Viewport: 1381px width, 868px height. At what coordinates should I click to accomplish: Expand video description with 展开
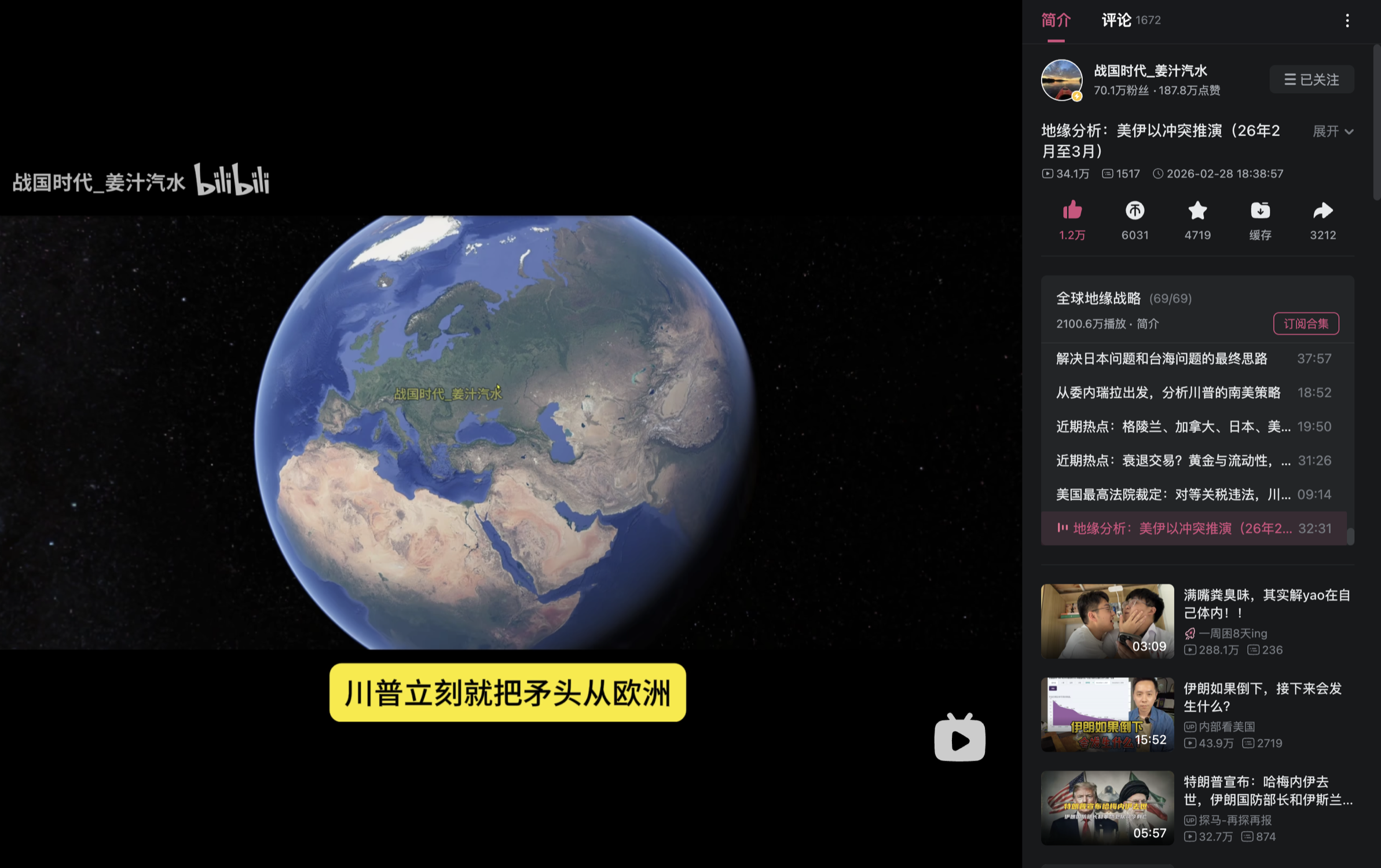tap(1332, 131)
